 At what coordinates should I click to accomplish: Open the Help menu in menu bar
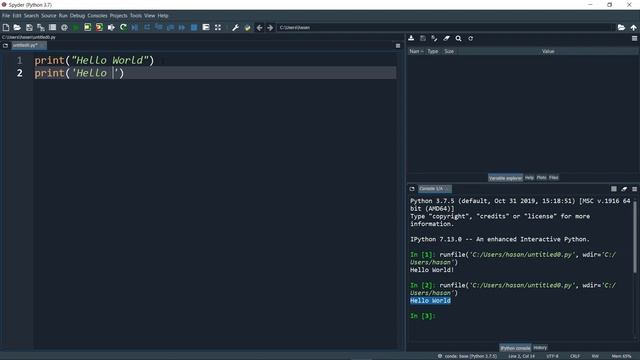tap(163, 16)
